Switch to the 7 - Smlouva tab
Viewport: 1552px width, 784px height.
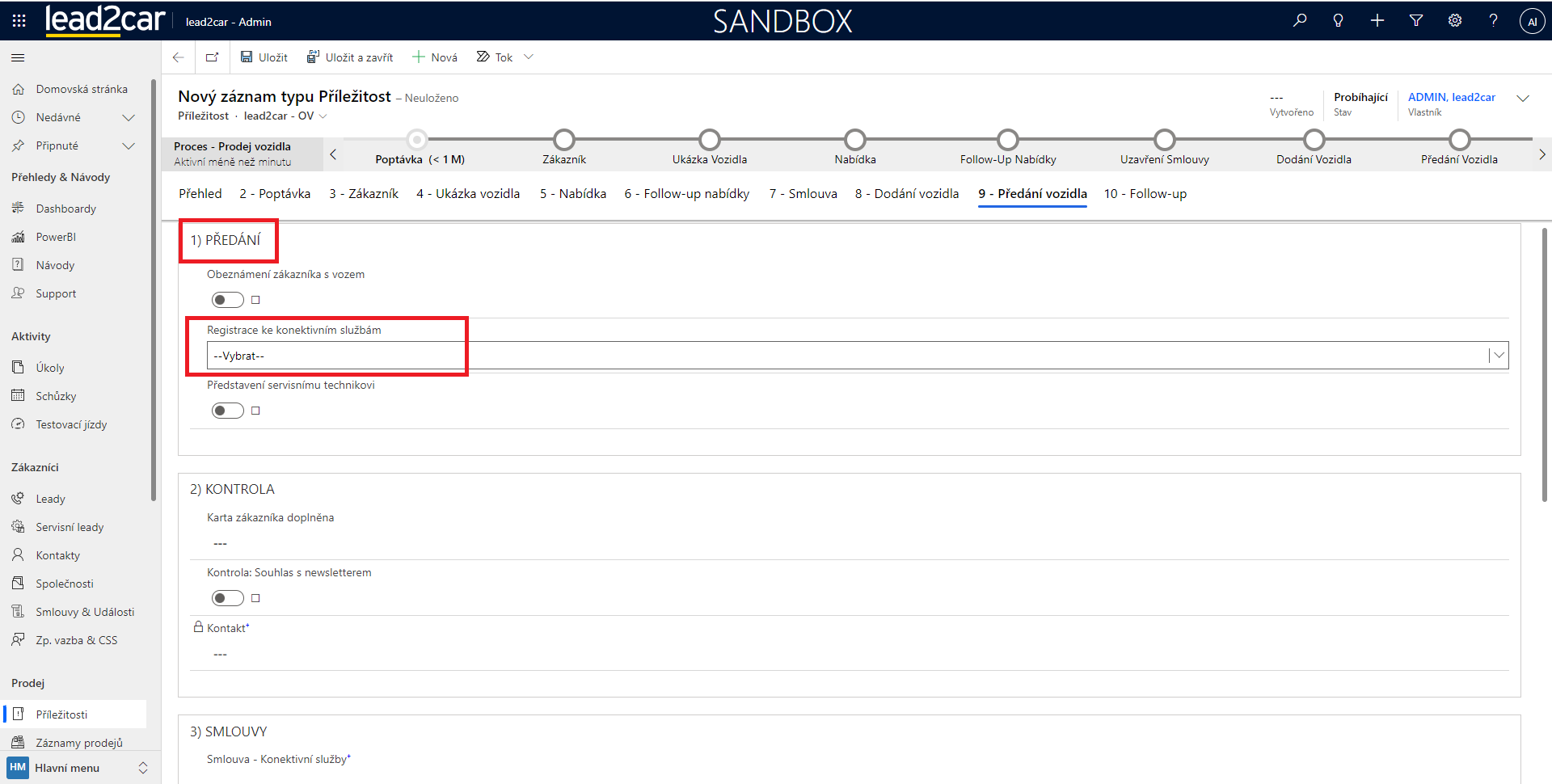803,194
